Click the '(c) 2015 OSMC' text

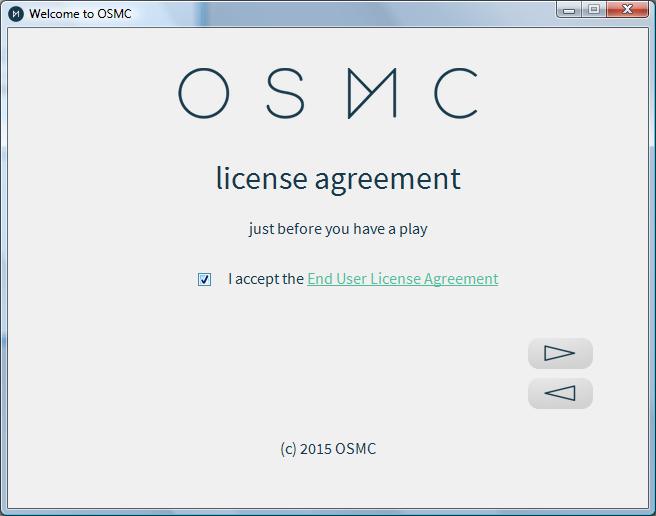coord(328,449)
